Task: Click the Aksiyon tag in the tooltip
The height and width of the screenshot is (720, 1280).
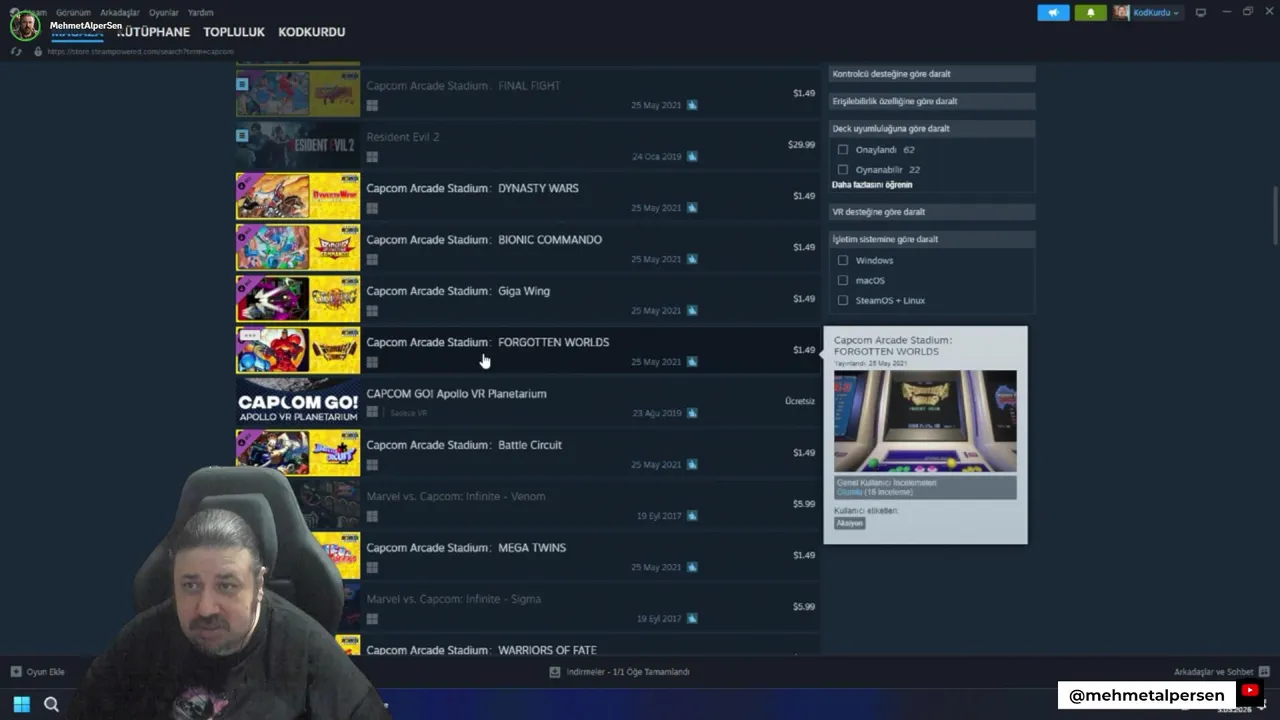Action: pos(849,523)
